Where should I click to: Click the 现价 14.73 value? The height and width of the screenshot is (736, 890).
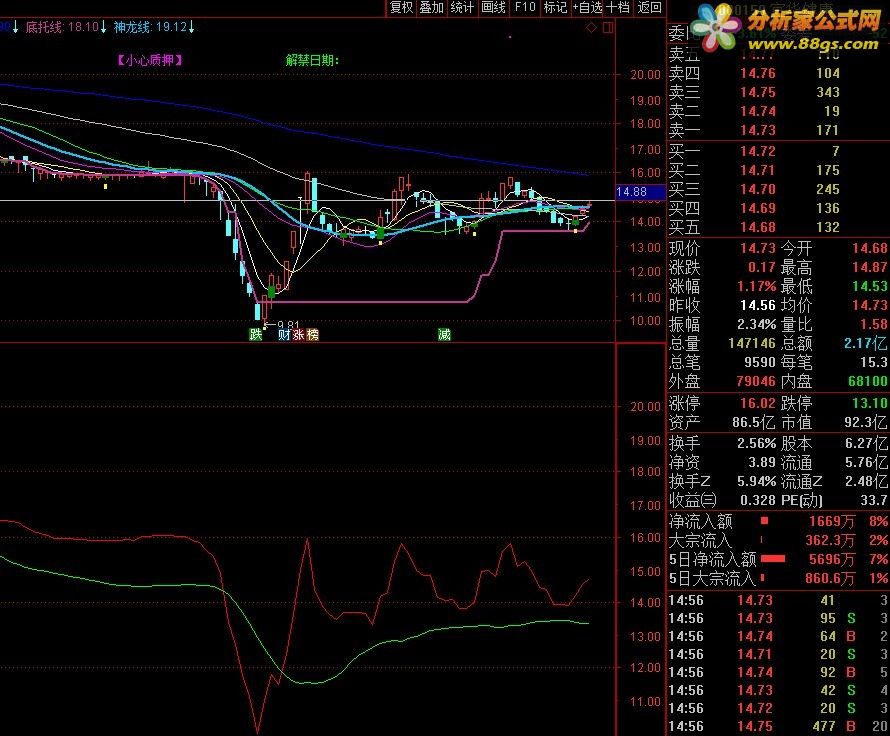tap(757, 248)
